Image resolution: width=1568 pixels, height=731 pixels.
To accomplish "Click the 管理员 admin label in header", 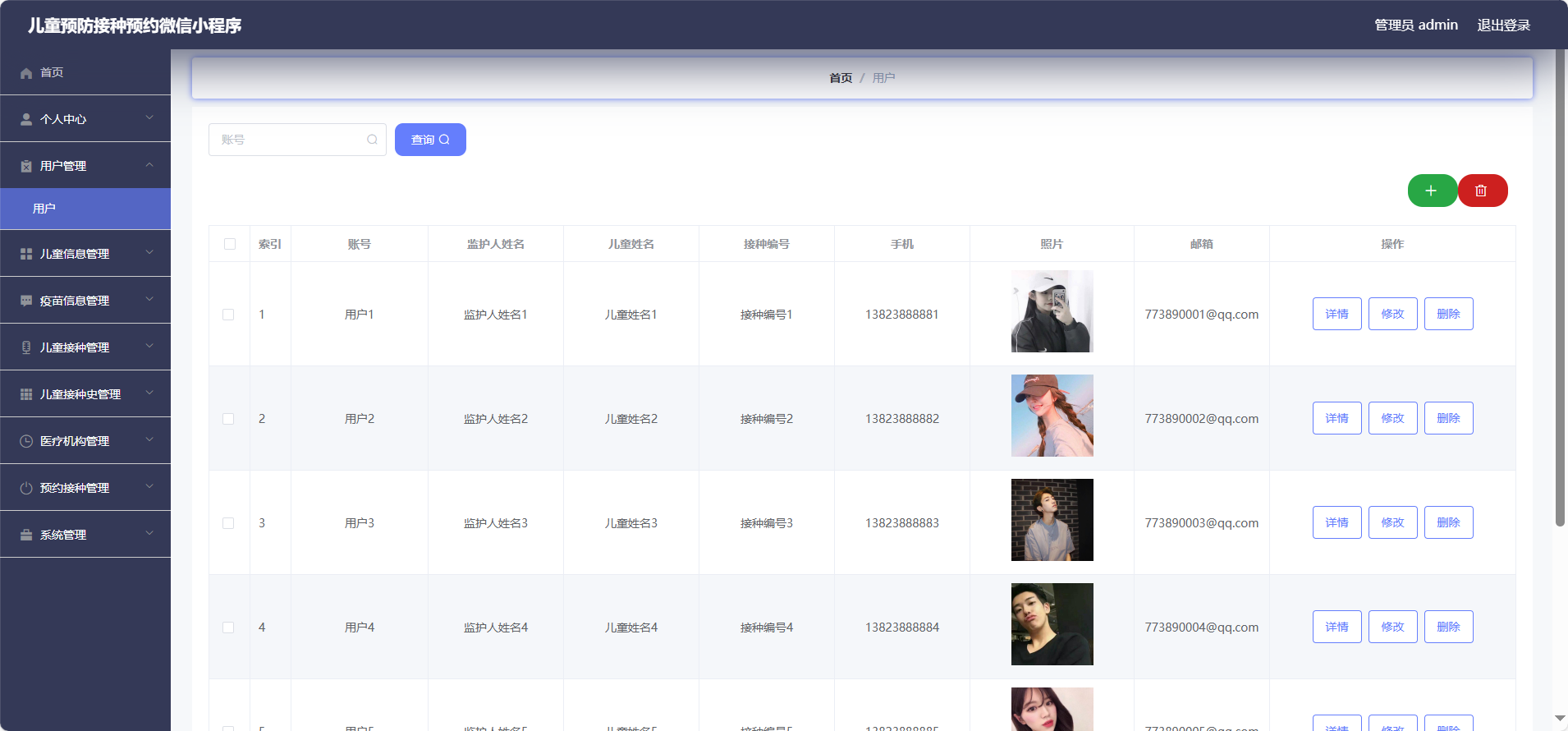I will pyautogui.click(x=1416, y=25).
